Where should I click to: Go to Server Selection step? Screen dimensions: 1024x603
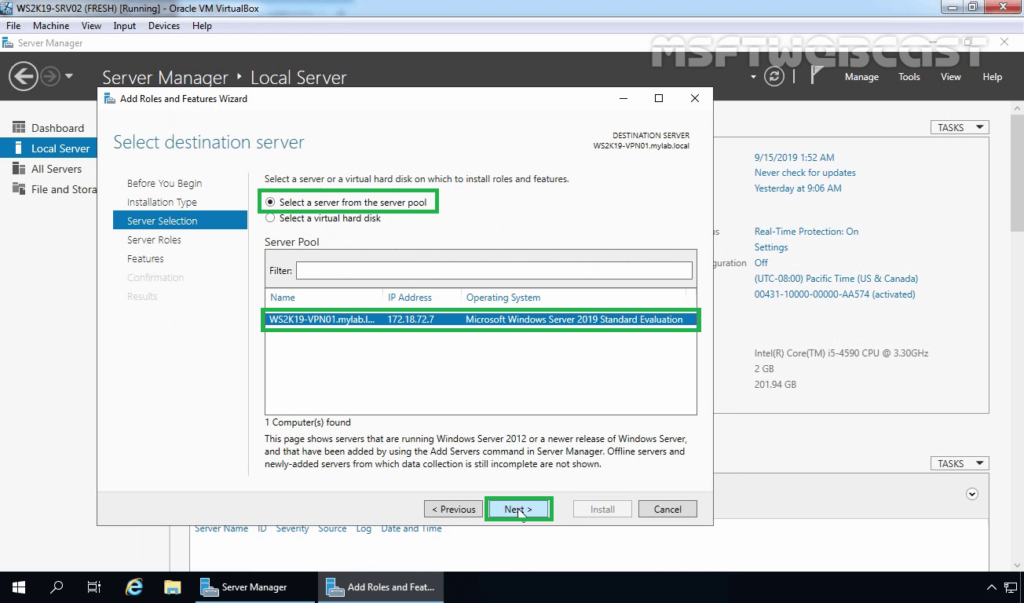pyautogui.click(x=180, y=220)
